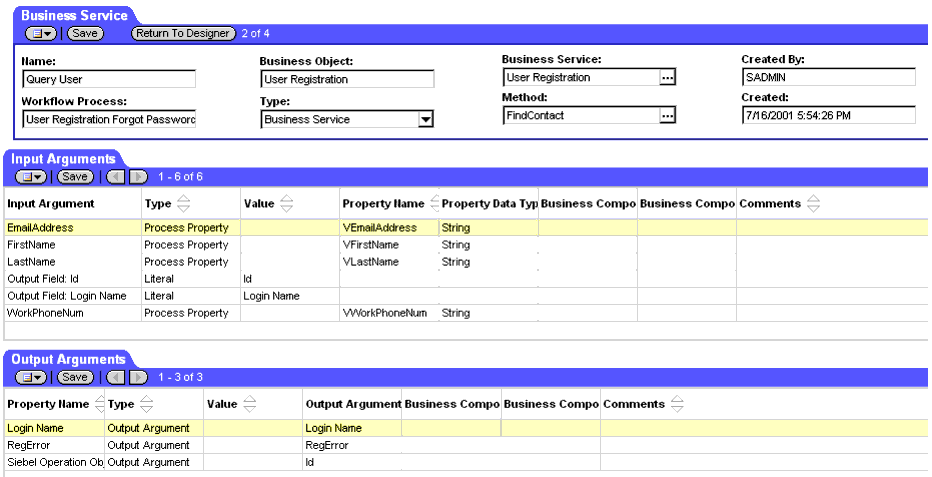Select Output Field: Id input argument

pyautogui.click(x=43, y=279)
